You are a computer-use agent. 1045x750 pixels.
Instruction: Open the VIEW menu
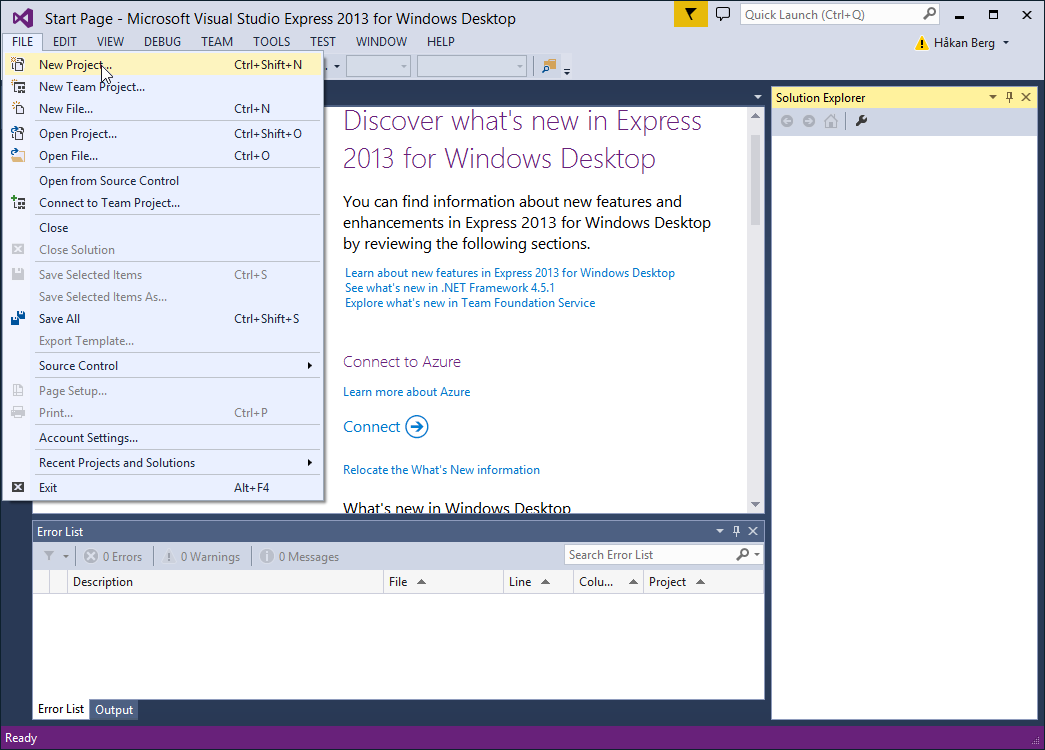[110, 41]
